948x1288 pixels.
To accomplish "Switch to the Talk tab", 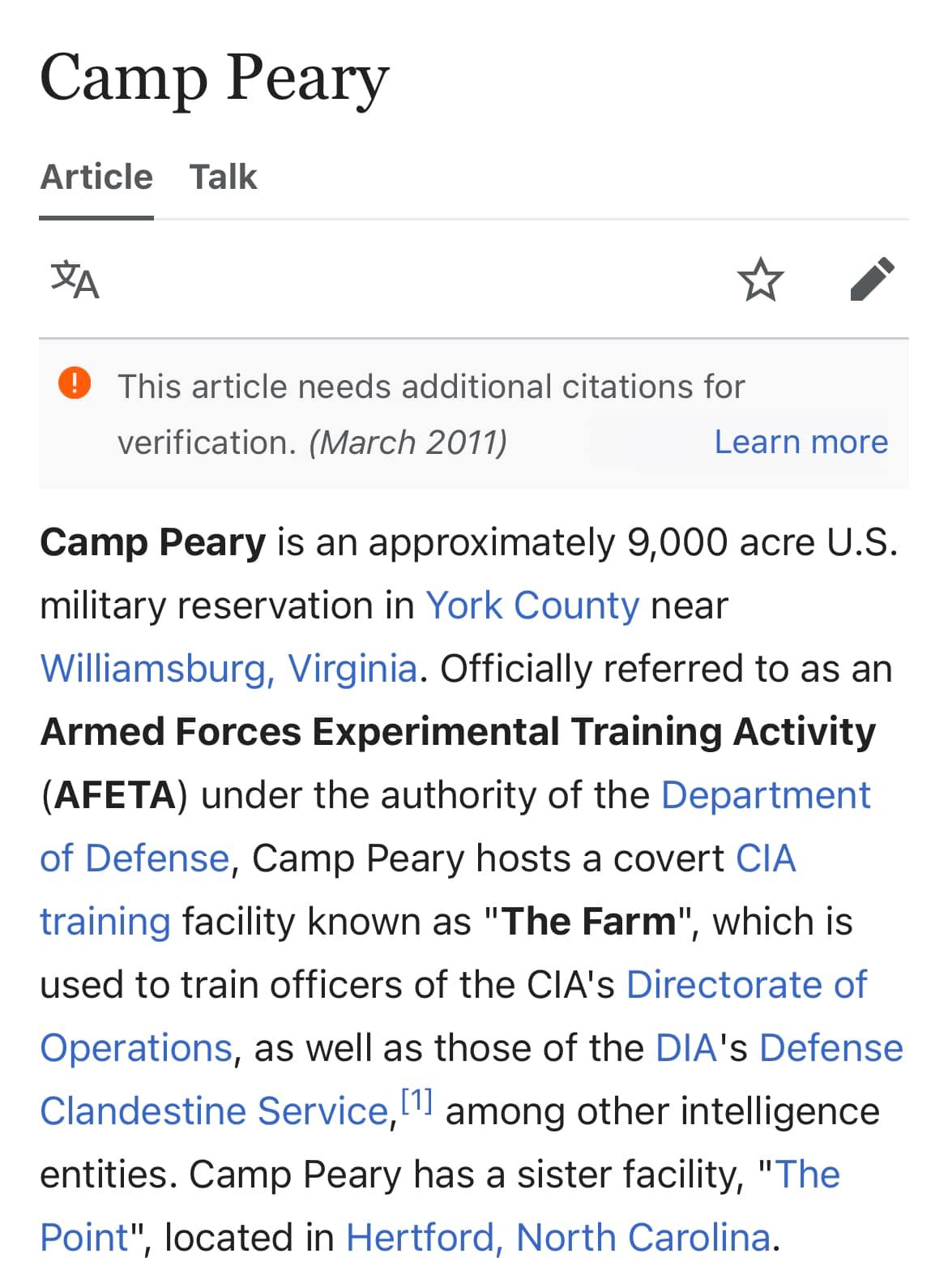I will click(223, 177).
